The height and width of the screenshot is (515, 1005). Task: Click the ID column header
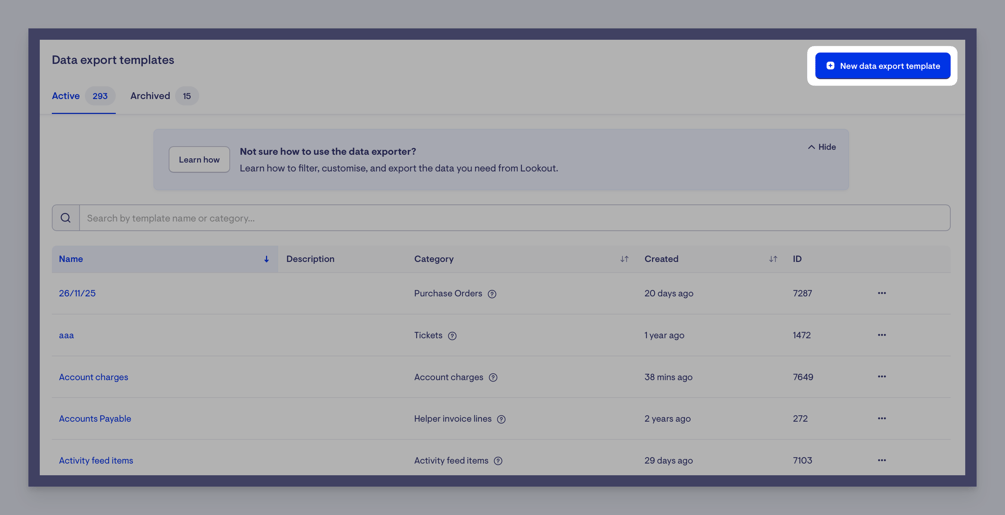coord(797,259)
